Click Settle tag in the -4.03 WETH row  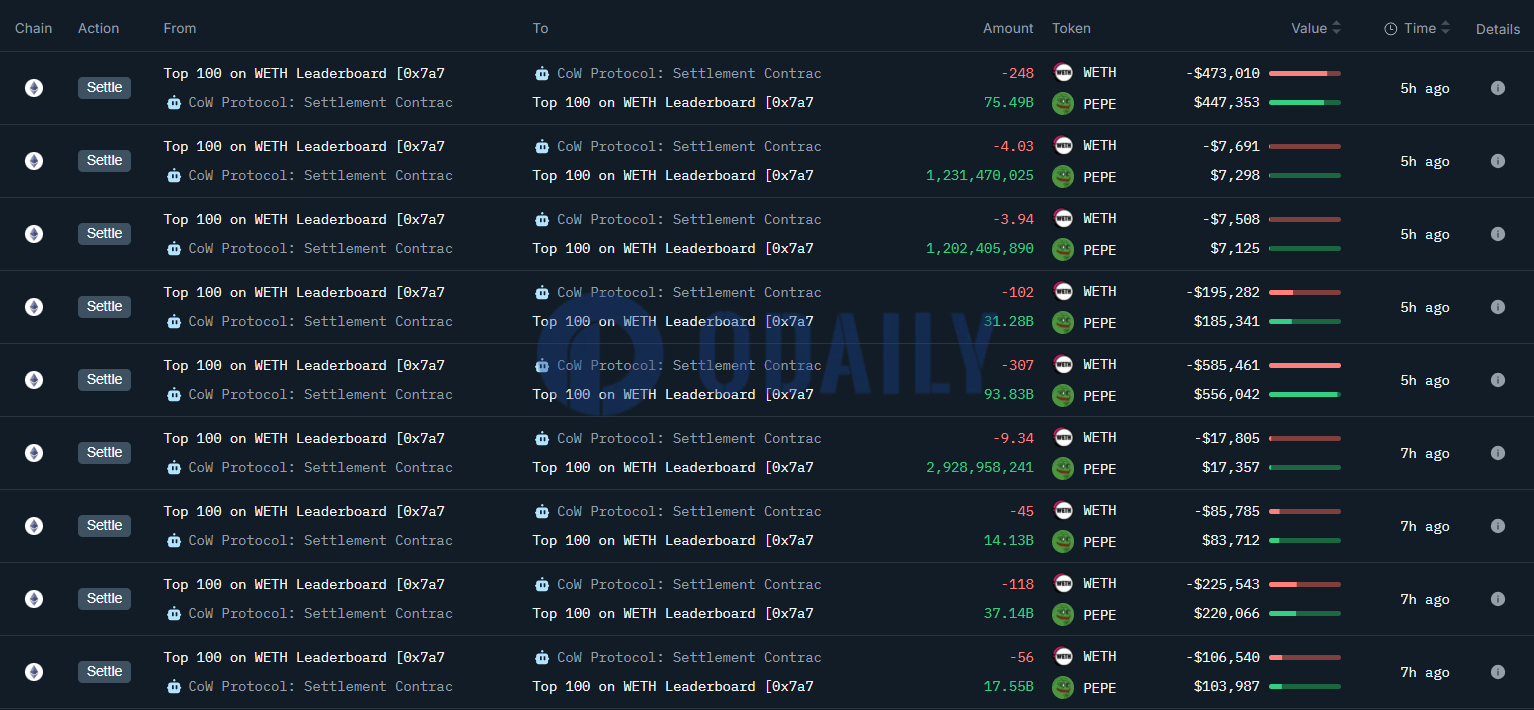104,161
